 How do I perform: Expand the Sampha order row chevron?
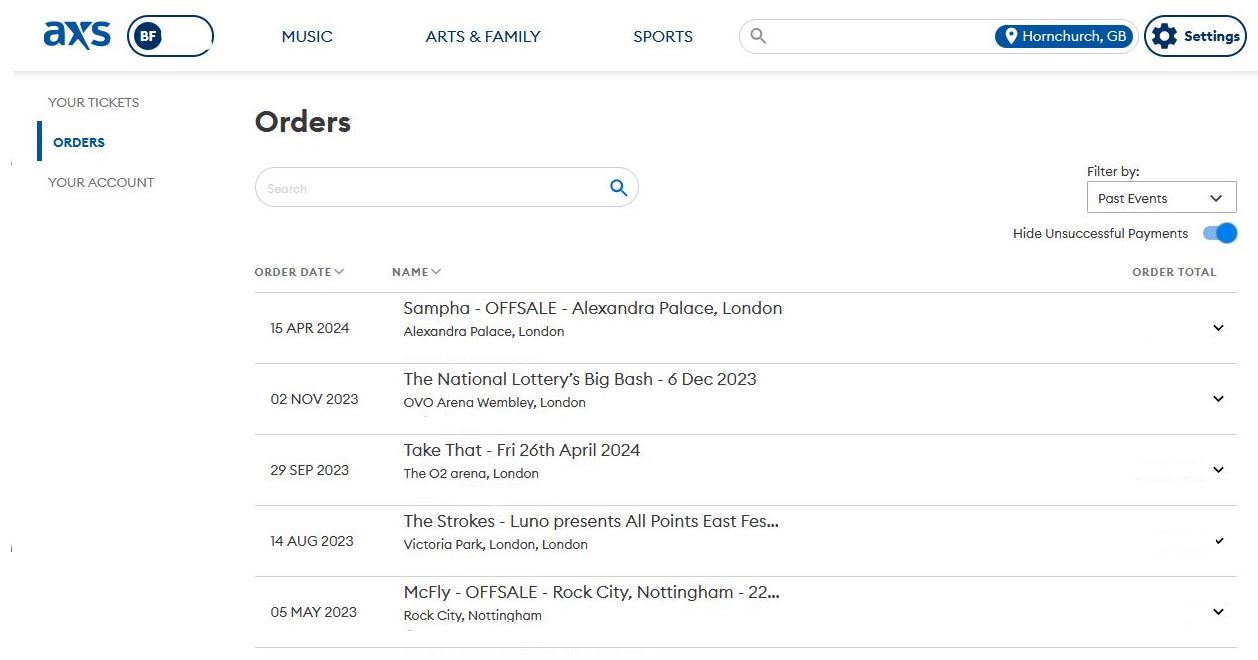click(1218, 328)
